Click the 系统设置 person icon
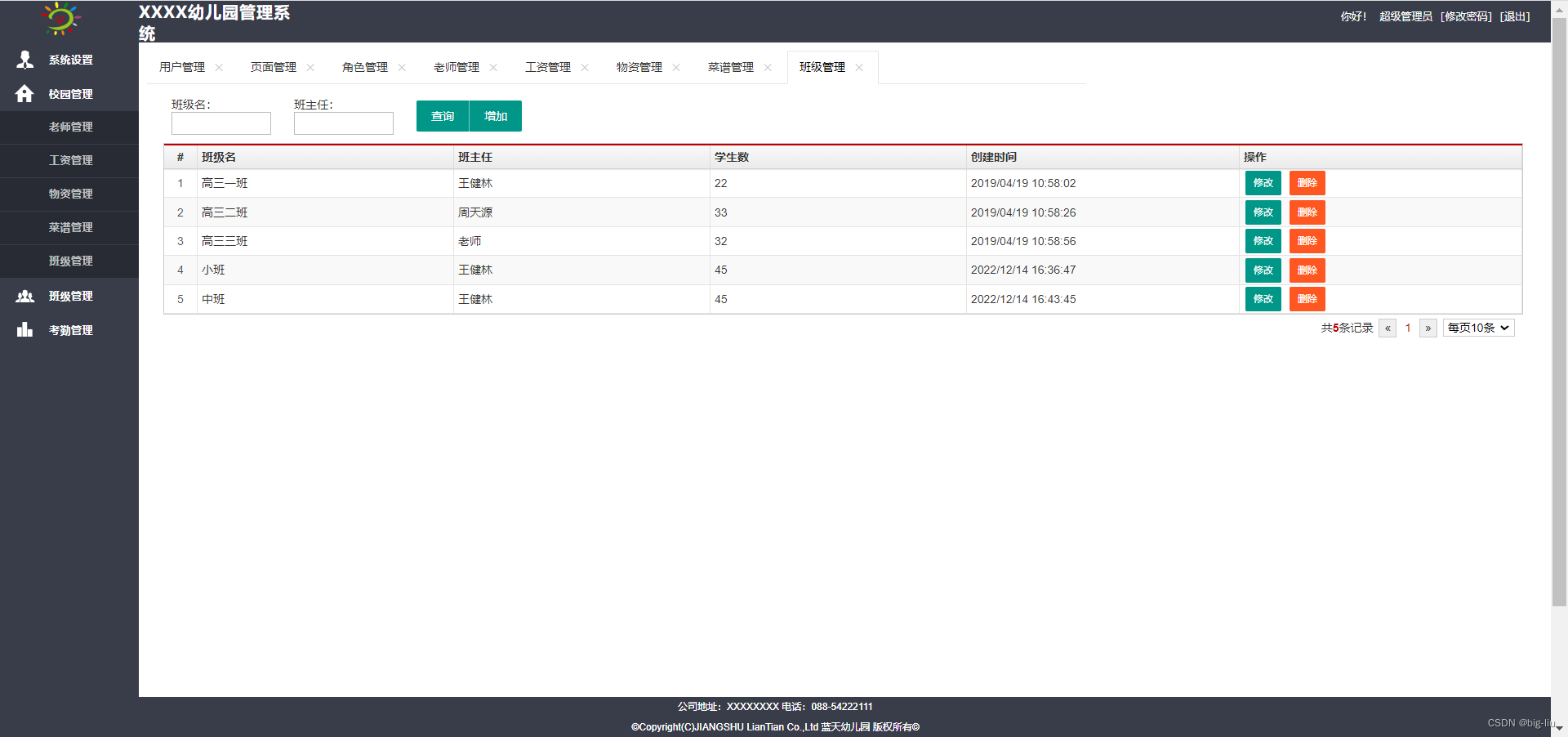This screenshot has height=737, width=1568. pyautogui.click(x=25, y=60)
